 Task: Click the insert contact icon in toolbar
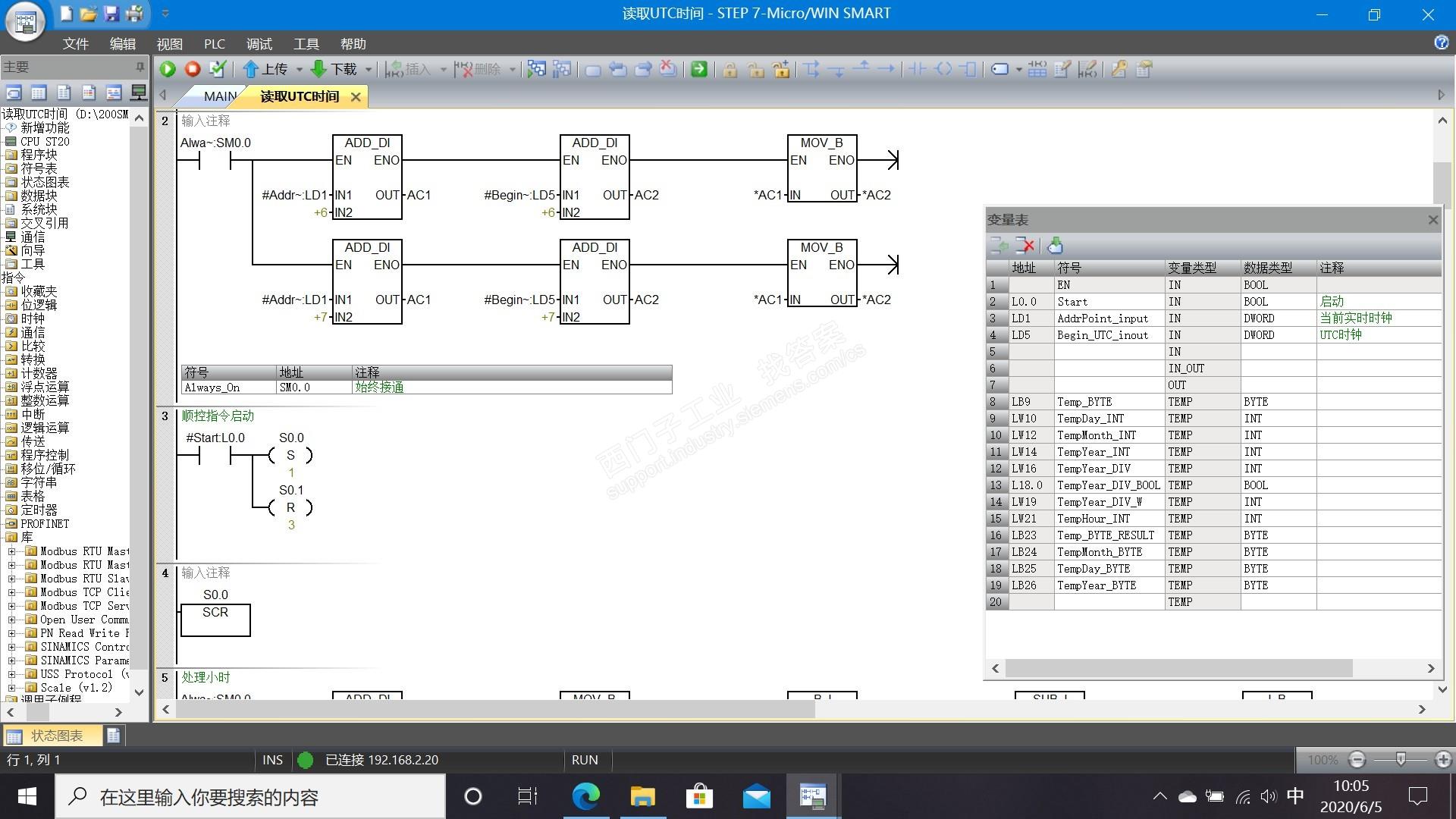pos(918,70)
